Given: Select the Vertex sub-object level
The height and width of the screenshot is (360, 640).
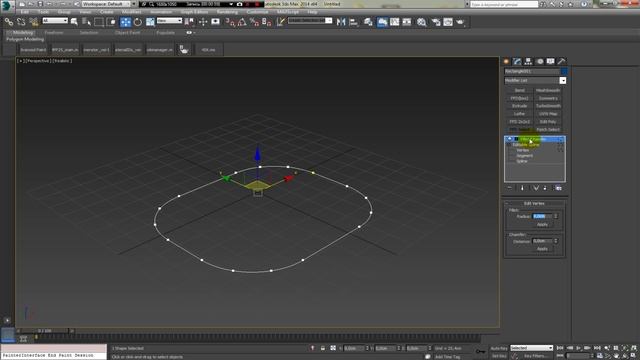Looking at the screenshot, I should point(522,150).
